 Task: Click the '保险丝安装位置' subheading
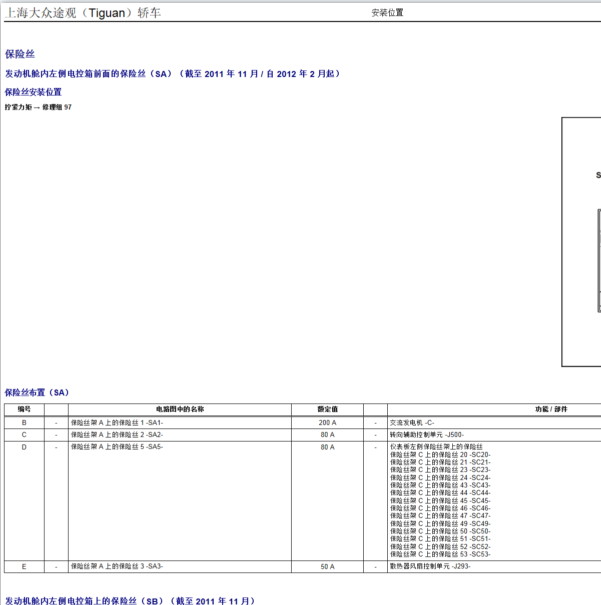33,92
